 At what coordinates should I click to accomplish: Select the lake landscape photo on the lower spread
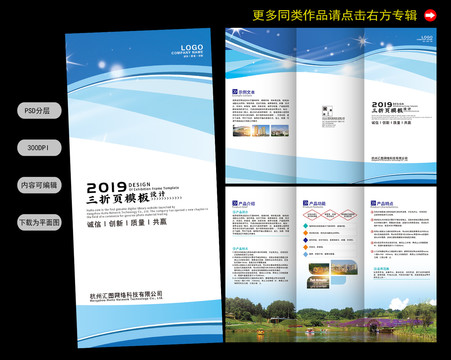click(x=331, y=319)
